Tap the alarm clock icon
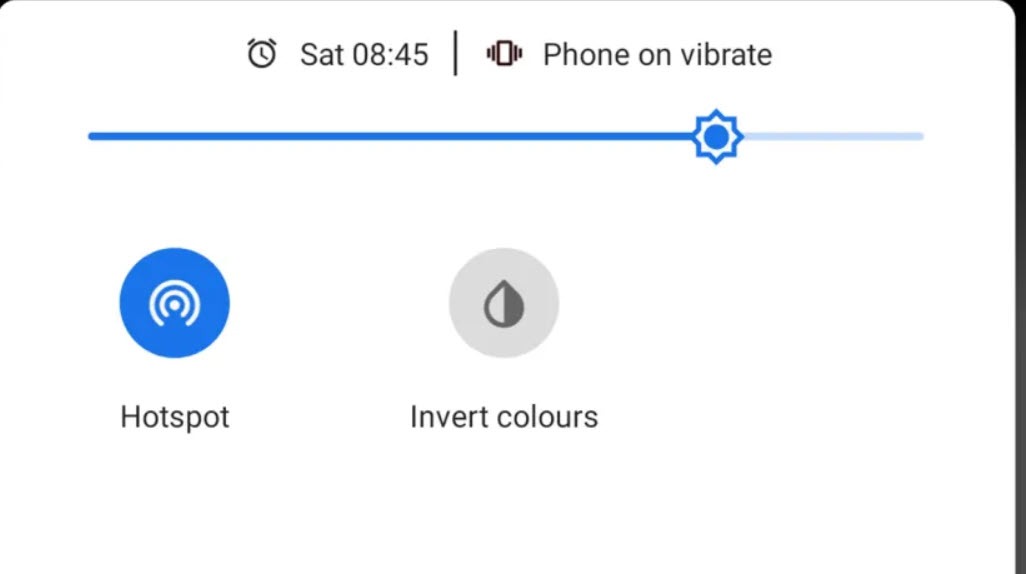Screen dimensions: 1026x574 [262, 53]
